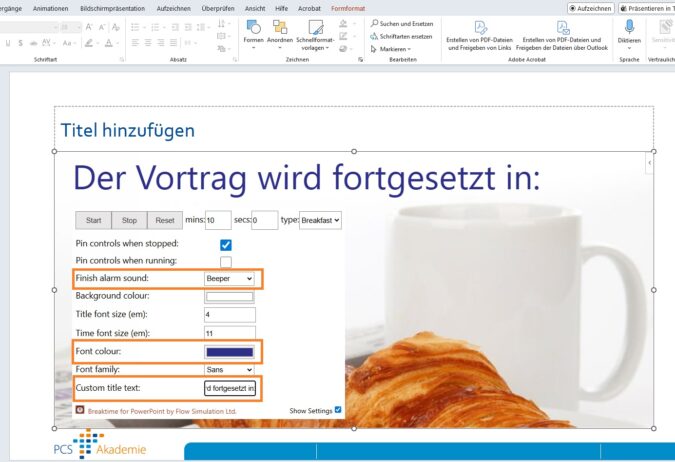Clear all text formatting
The height and width of the screenshot is (462, 675).
(115, 27)
